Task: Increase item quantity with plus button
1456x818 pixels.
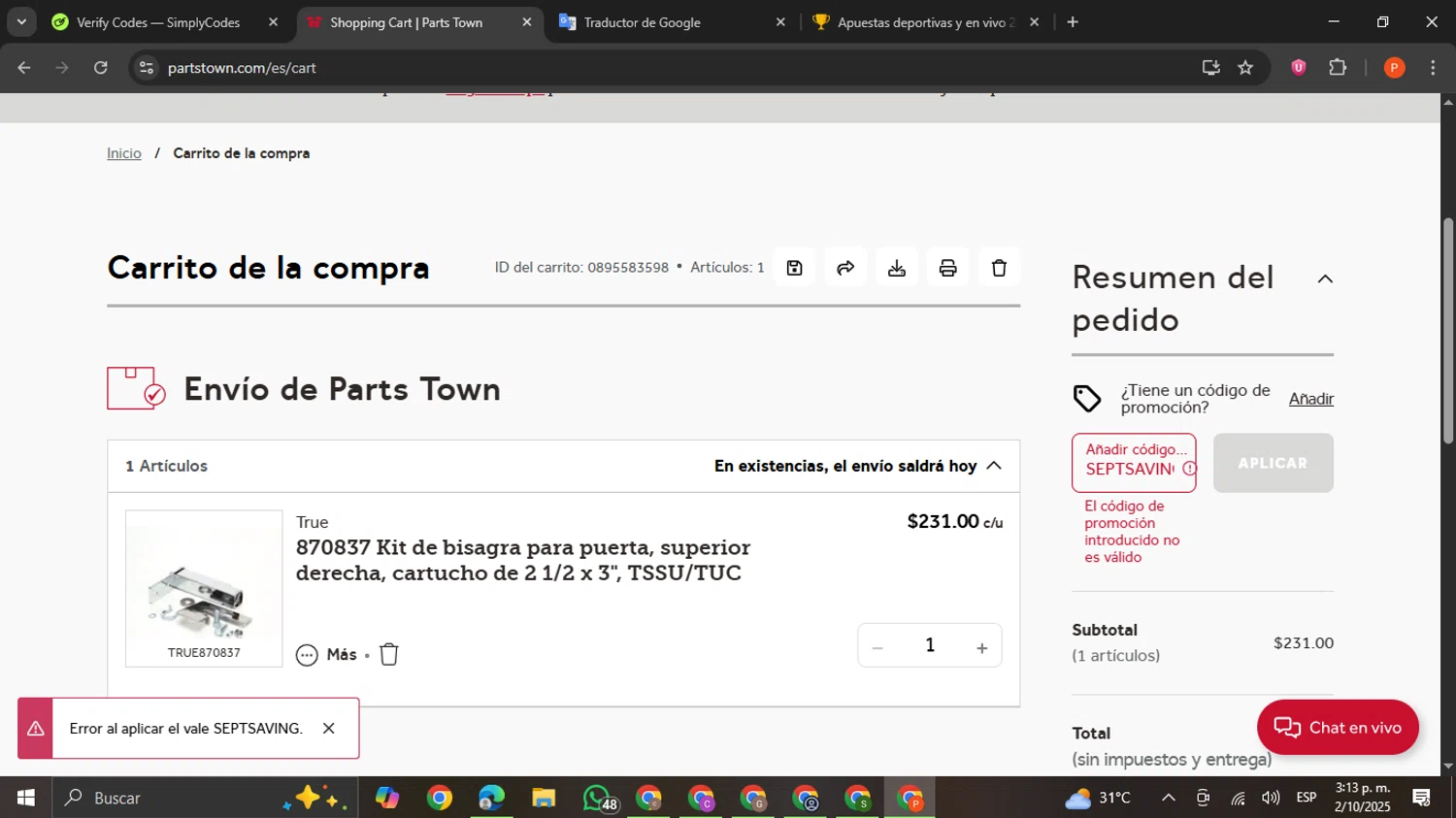Action: pos(981,647)
